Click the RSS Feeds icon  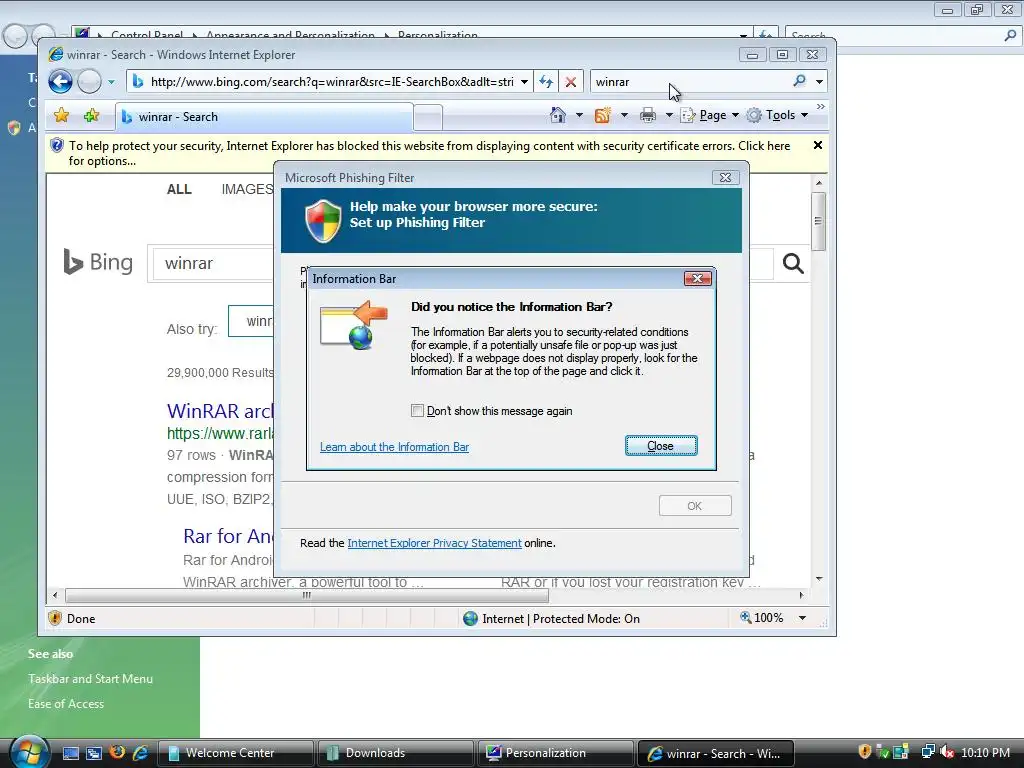tap(602, 116)
